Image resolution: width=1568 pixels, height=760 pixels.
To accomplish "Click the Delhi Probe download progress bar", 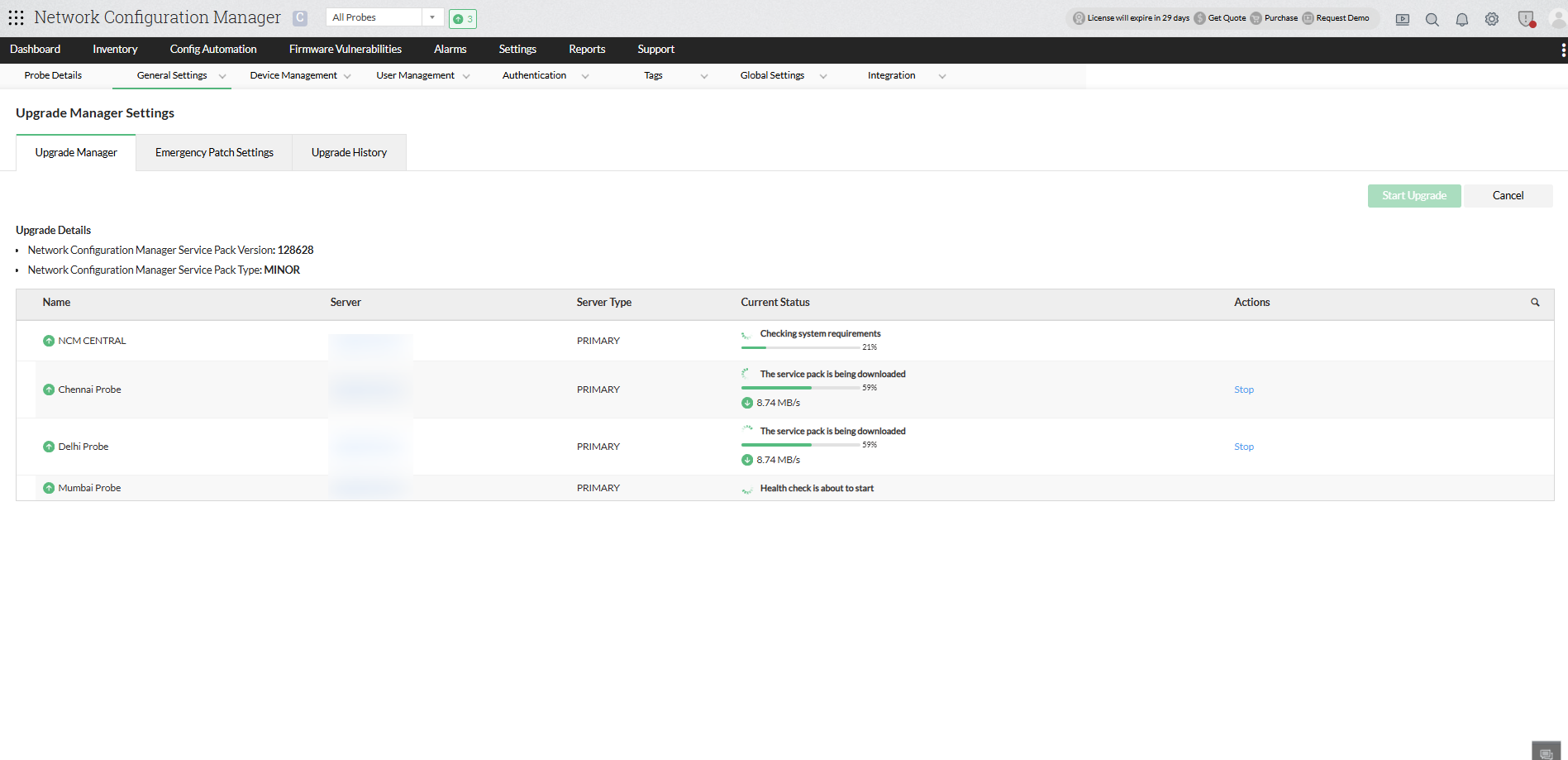I will coord(800,445).
